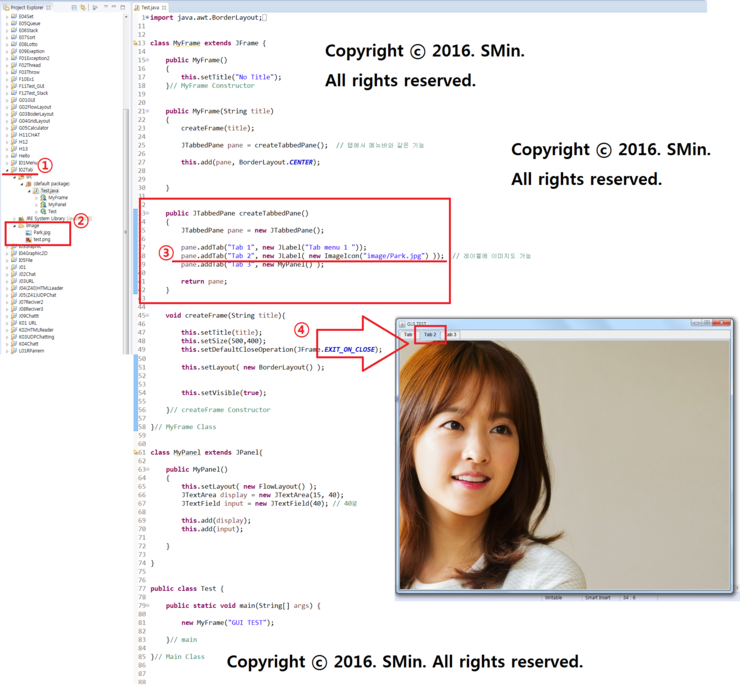Image resolution: width=740 pixels, height=686 pixels.
Task: Switch to the Test.java editor tab
Action: [x=150, y=8]
